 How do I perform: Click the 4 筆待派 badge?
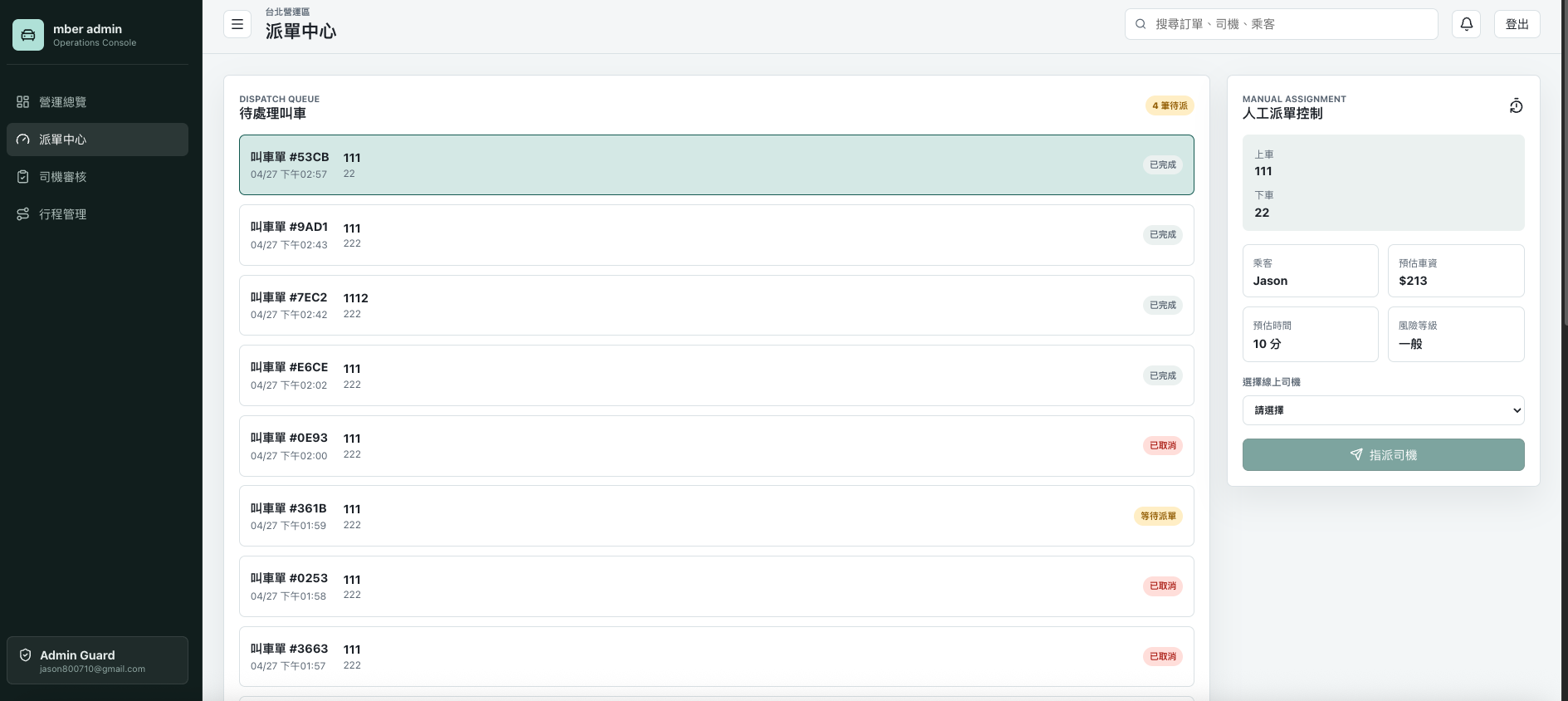click(1170, 105)
